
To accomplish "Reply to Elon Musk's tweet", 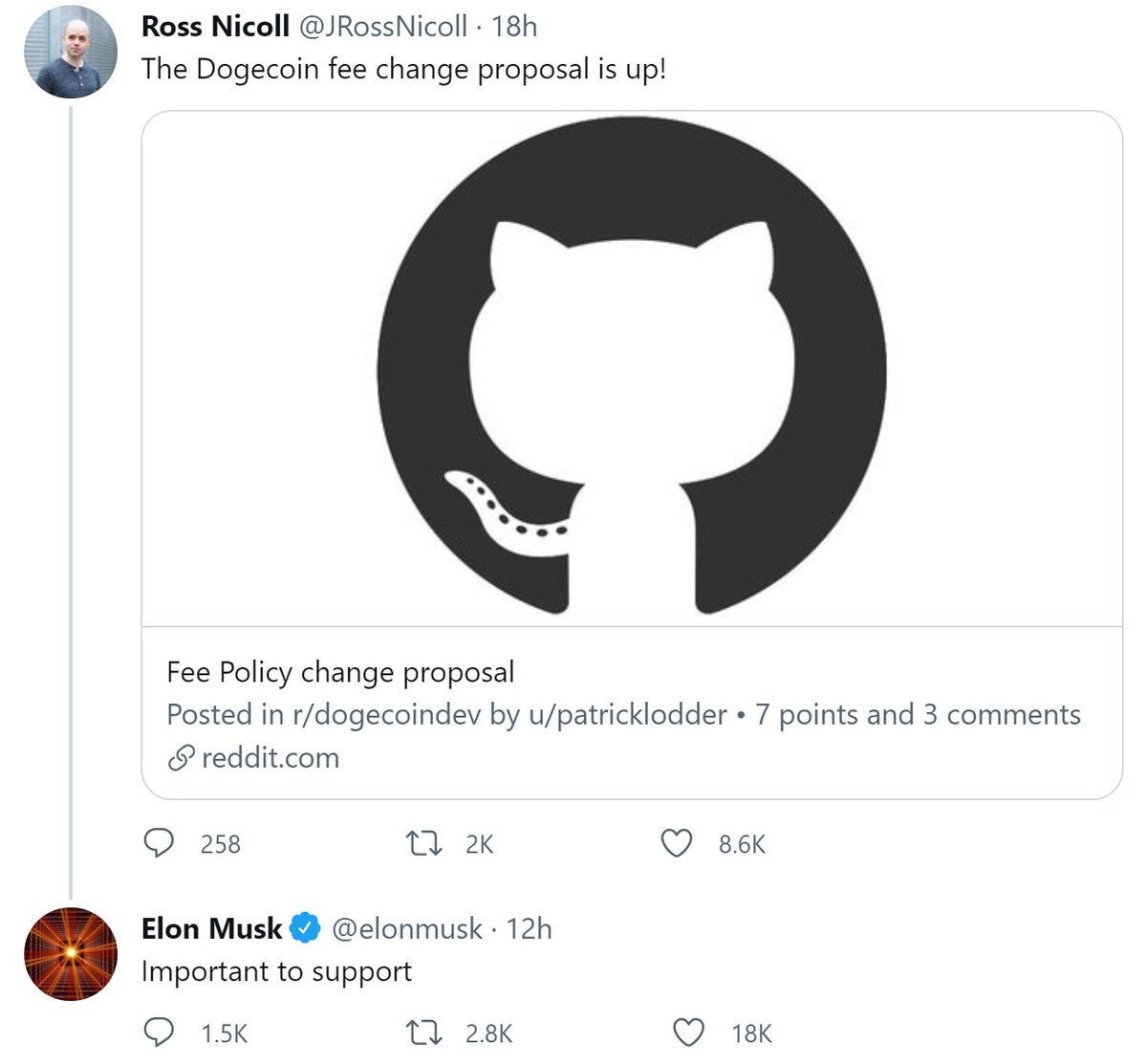I will (x=160, y=1031).
